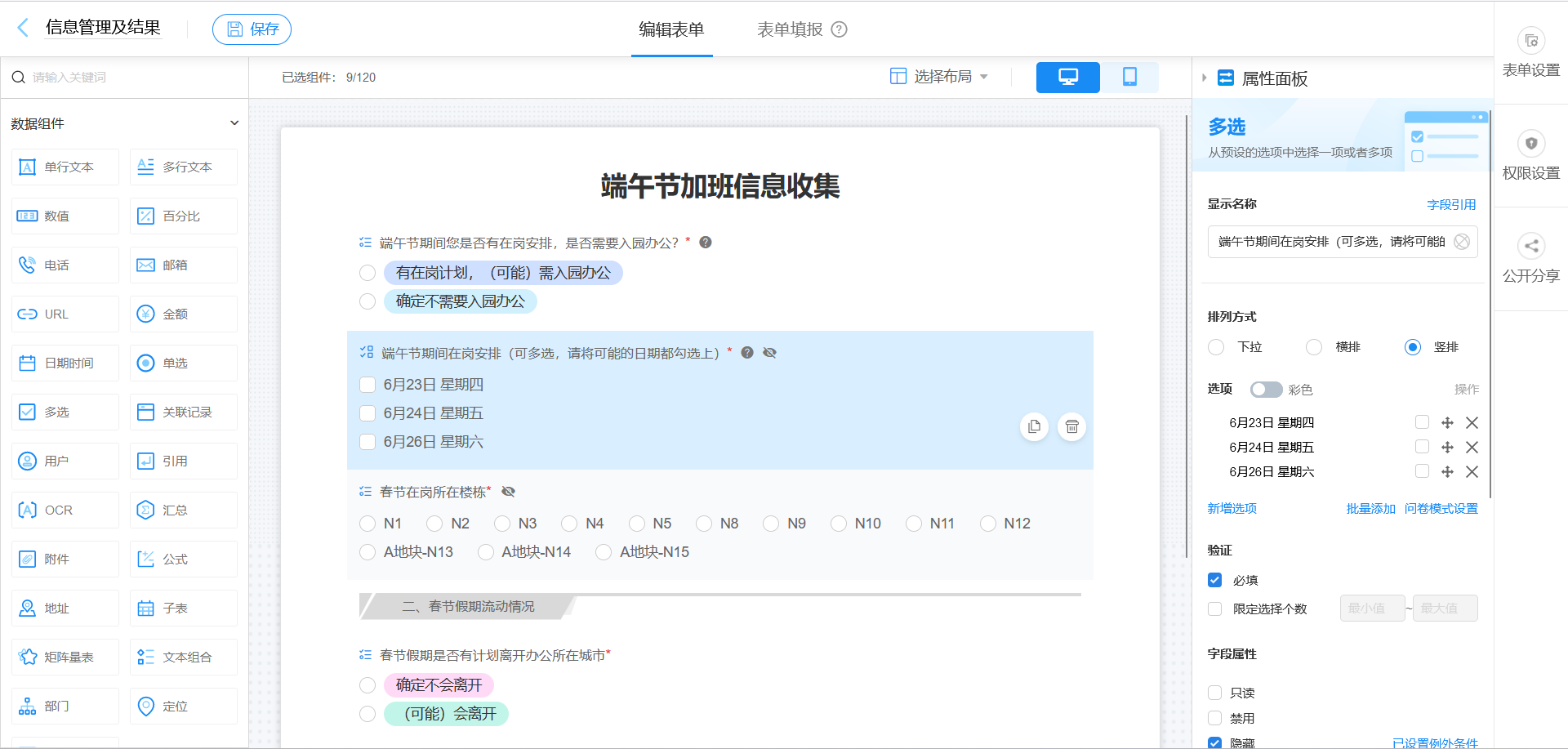
Task: Collapse the 数据组件 section
Action: (x=234, y=123)
